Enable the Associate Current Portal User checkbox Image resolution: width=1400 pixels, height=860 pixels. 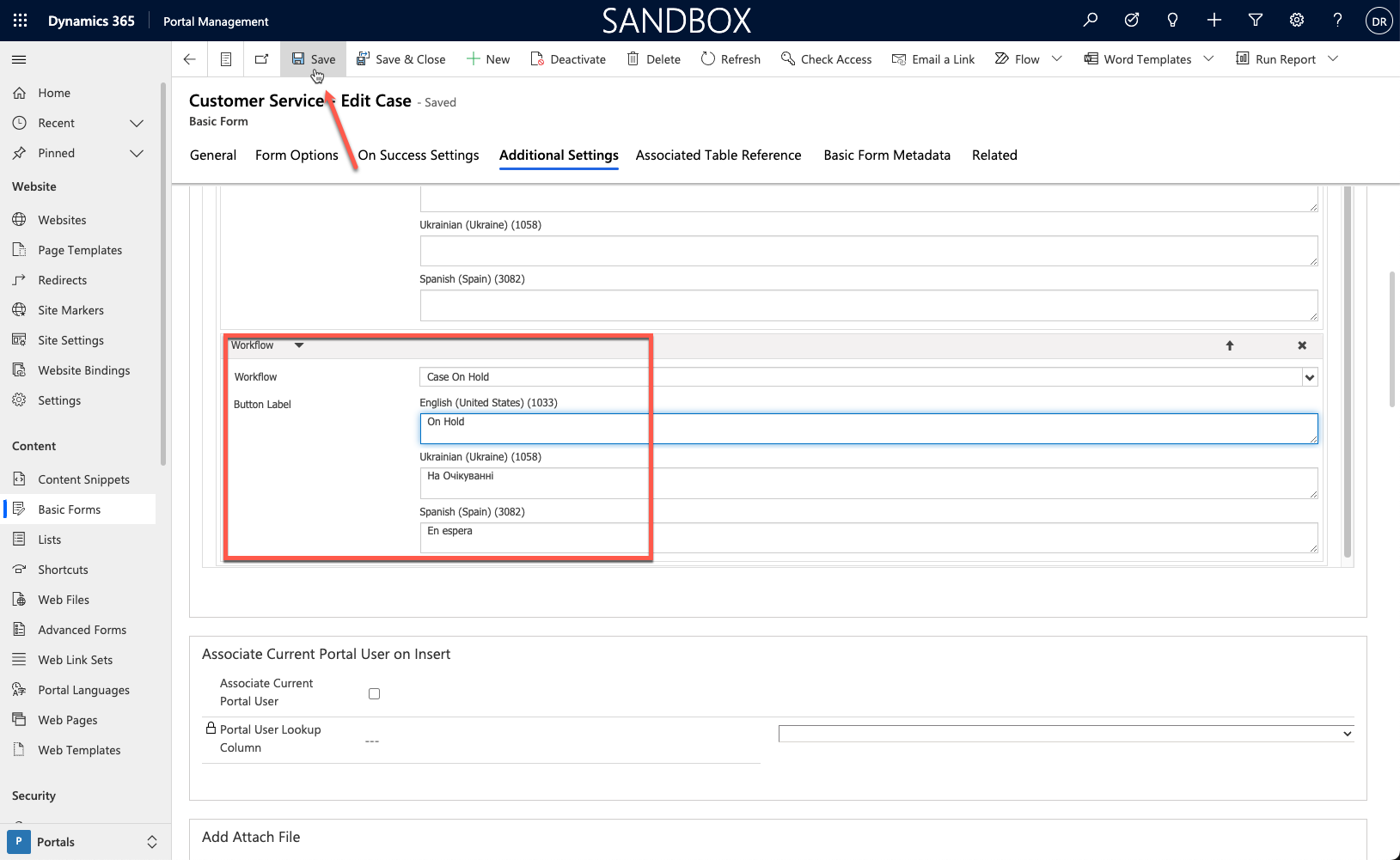pos(374,693)
